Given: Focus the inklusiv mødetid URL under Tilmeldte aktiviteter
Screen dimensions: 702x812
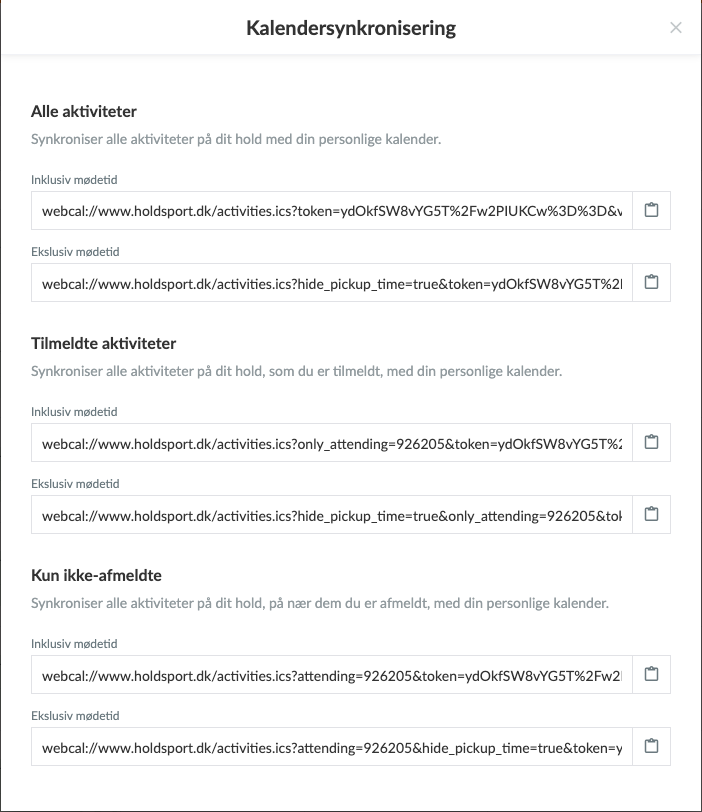Looking at the screenshot, I should [331, 443].
